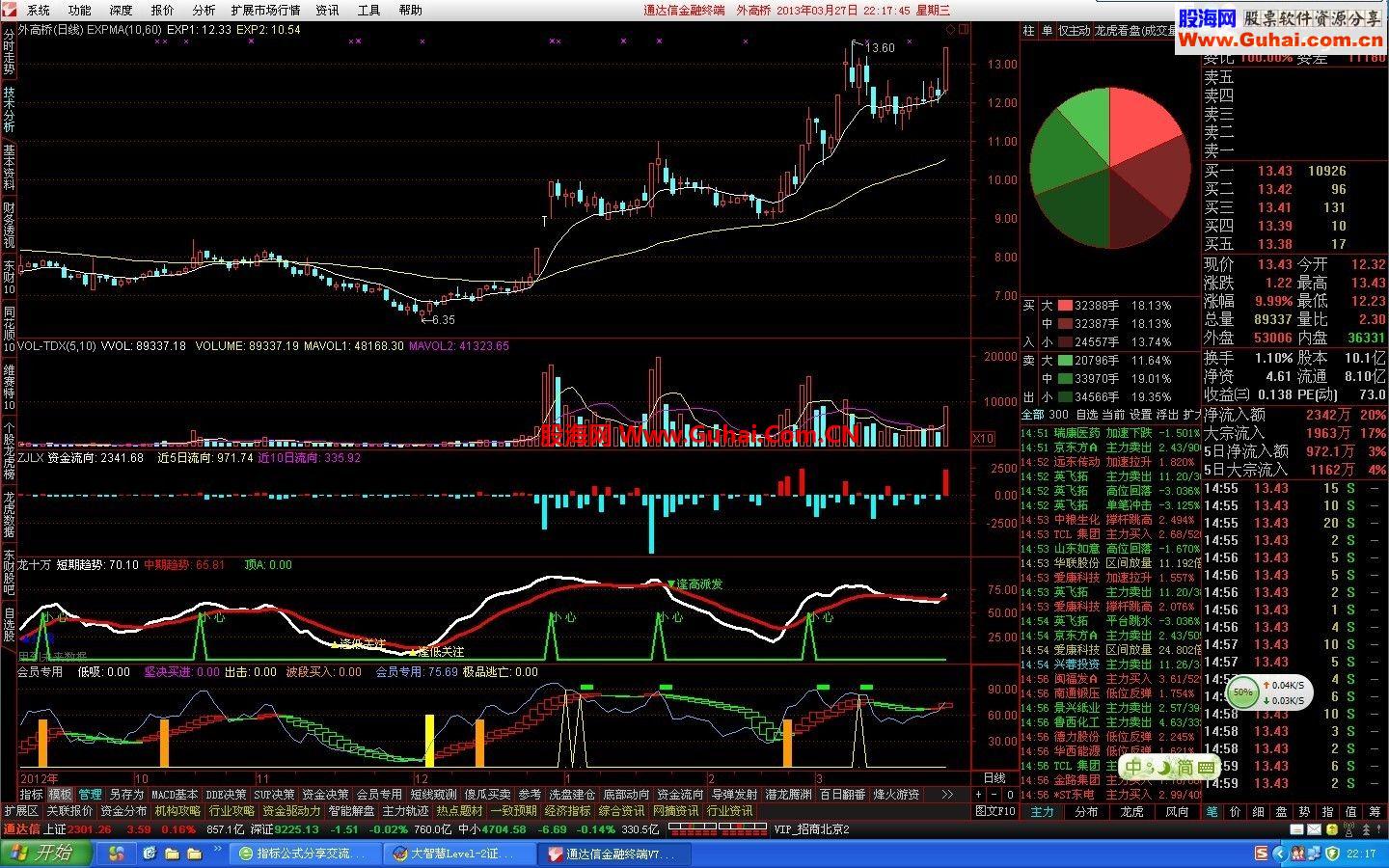Switch to the 单 view tab

(x=1048, y=31)
